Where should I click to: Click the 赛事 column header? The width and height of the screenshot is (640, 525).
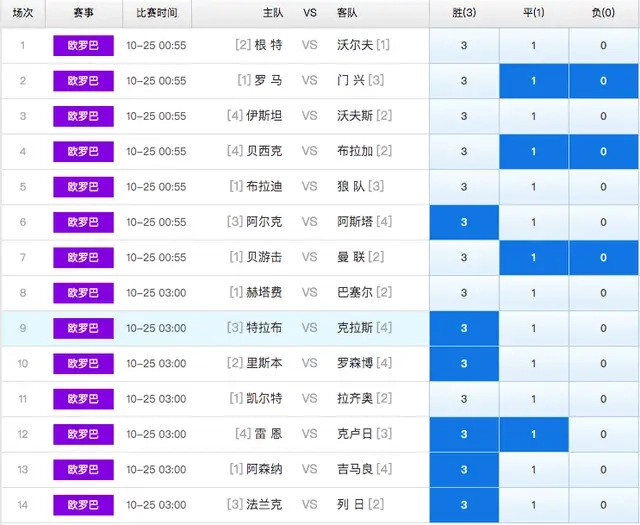83,14
